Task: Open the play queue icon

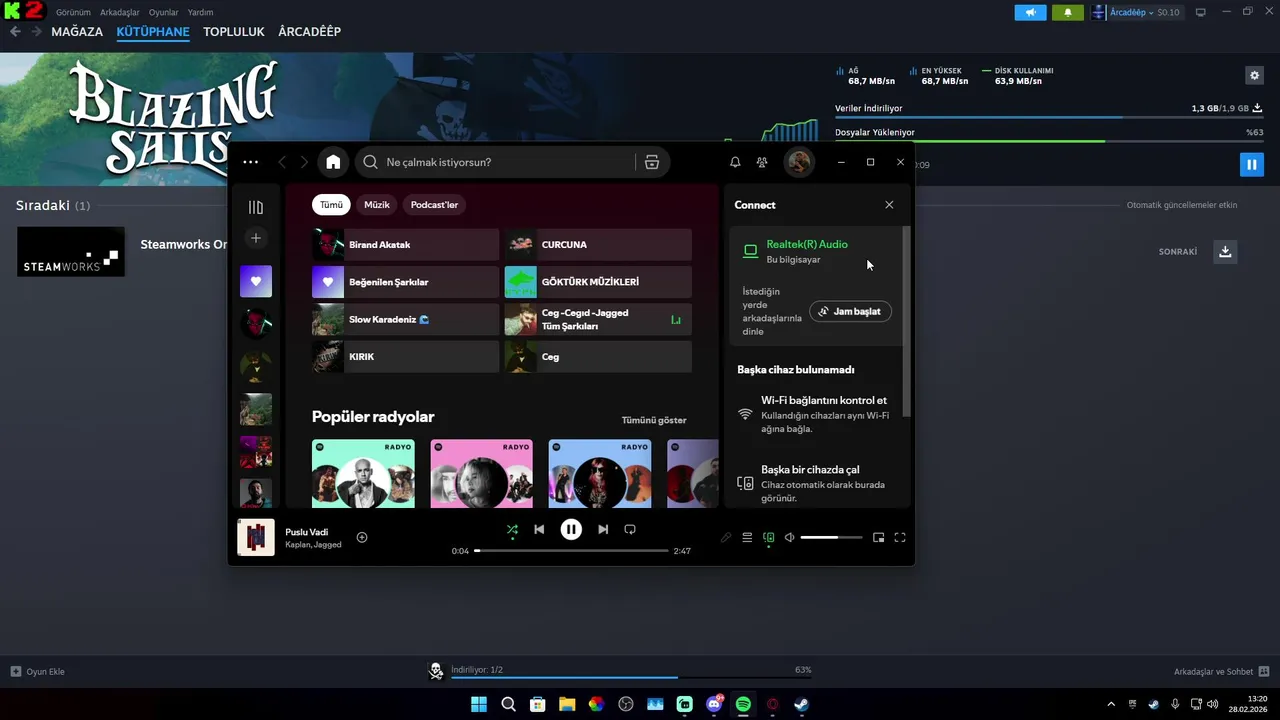Action: point(747,537)
